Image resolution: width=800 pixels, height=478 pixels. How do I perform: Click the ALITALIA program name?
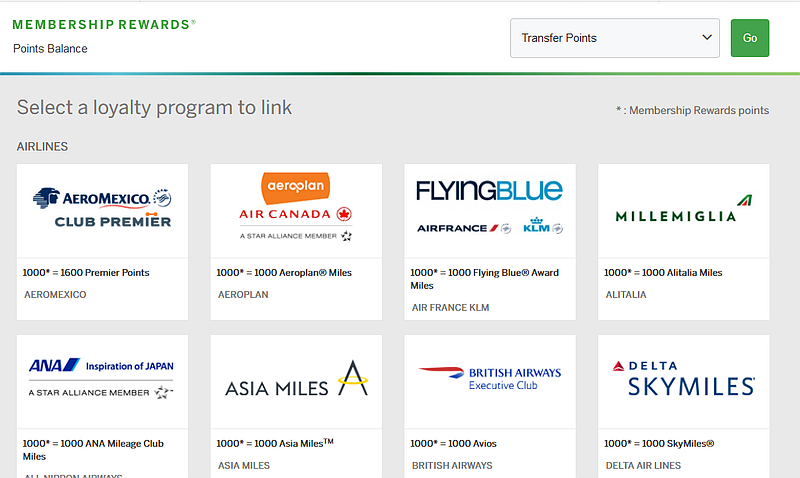pyautogui.click(x=626, y=294)
